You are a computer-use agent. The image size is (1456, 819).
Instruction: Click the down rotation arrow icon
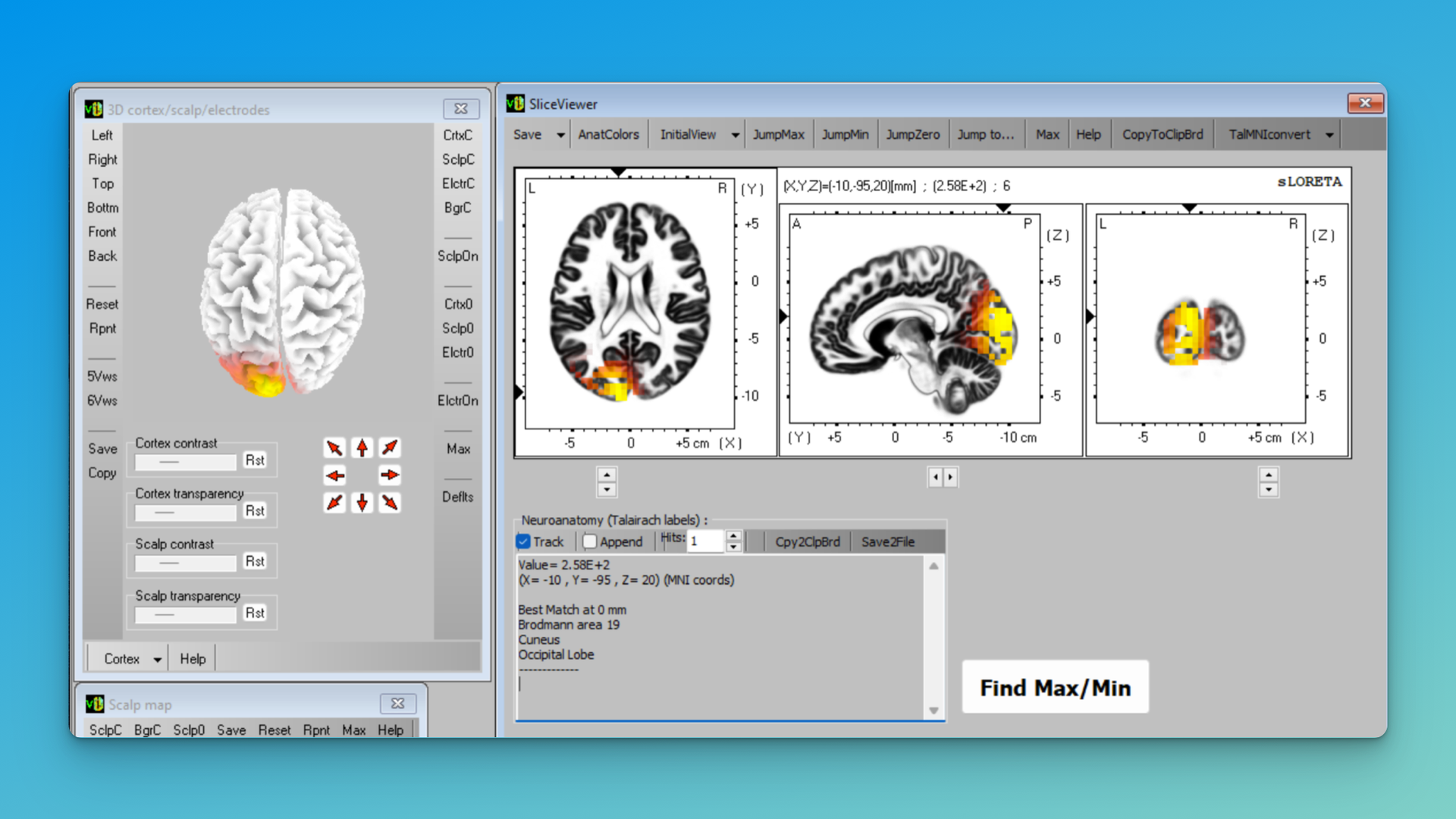coord(362,503)
